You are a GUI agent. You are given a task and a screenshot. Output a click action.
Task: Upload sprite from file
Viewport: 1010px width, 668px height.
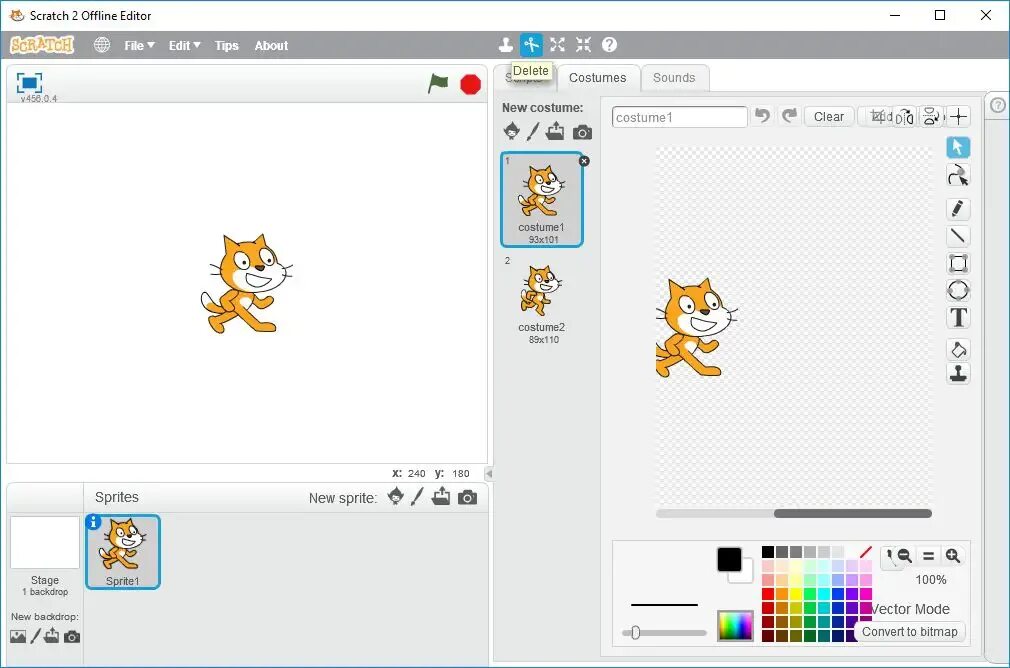coord(441,497)
